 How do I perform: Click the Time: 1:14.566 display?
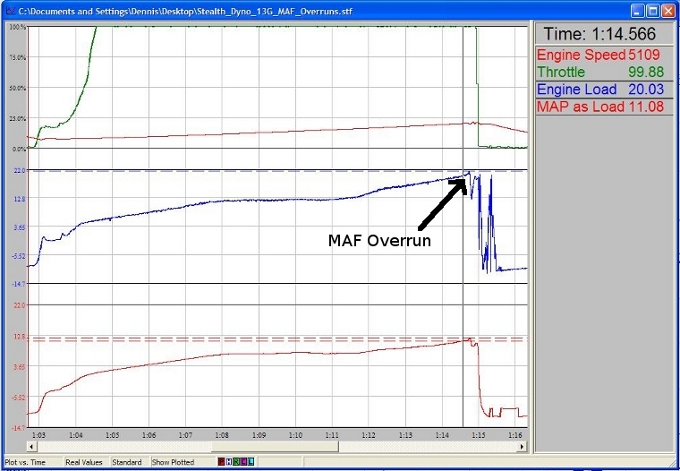tap(604, 34)
